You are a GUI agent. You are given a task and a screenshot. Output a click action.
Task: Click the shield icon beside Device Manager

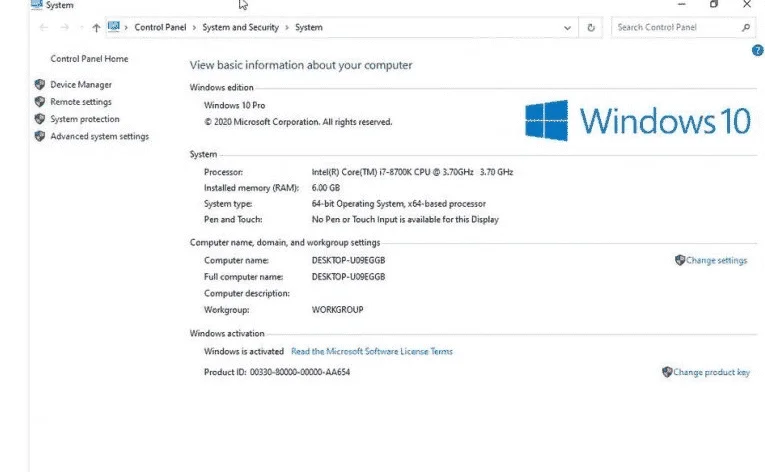pyautogui.click(x=40, y=84)
